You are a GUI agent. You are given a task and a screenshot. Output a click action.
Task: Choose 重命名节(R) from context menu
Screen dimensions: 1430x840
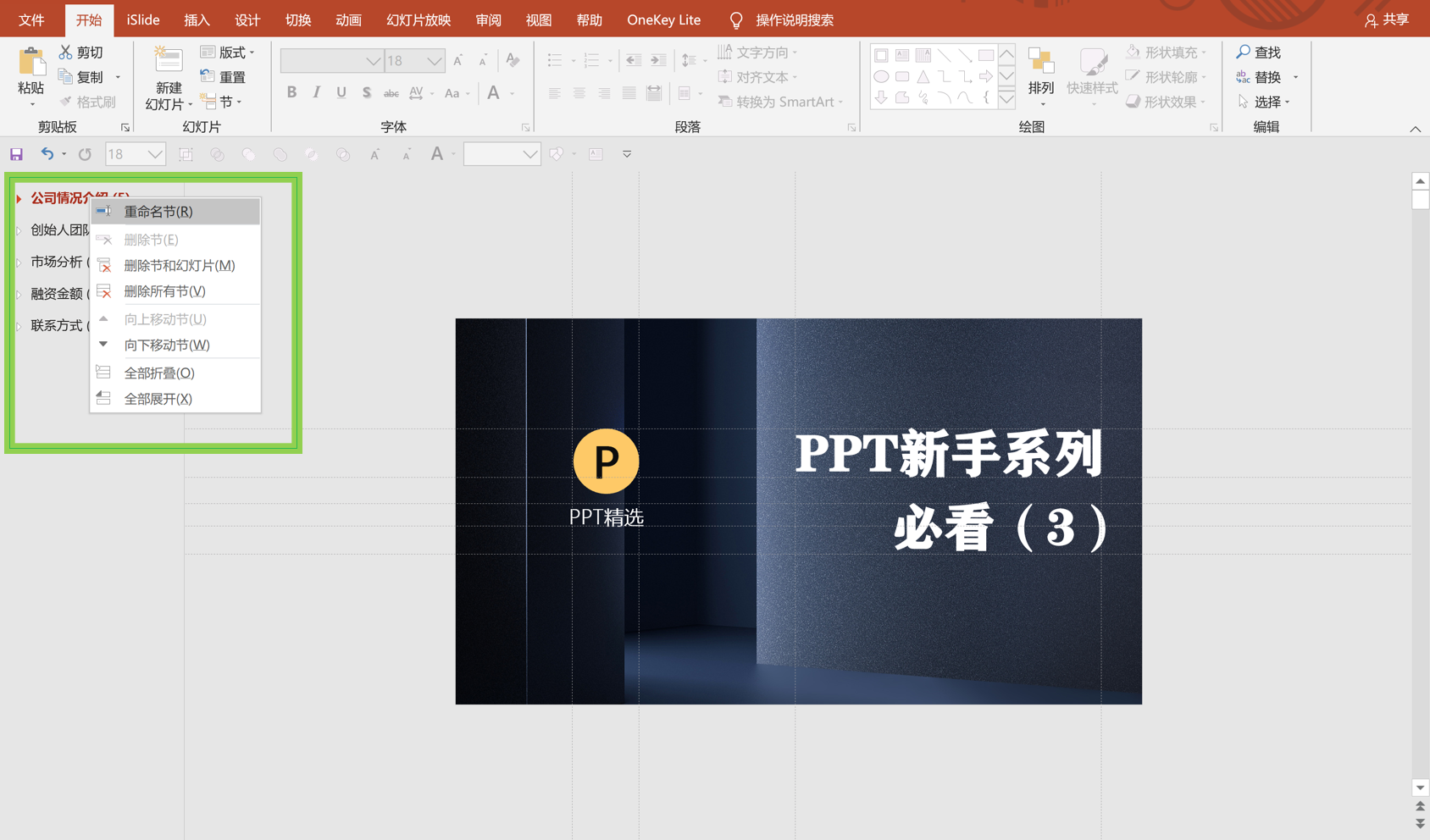tap(175, 212)
